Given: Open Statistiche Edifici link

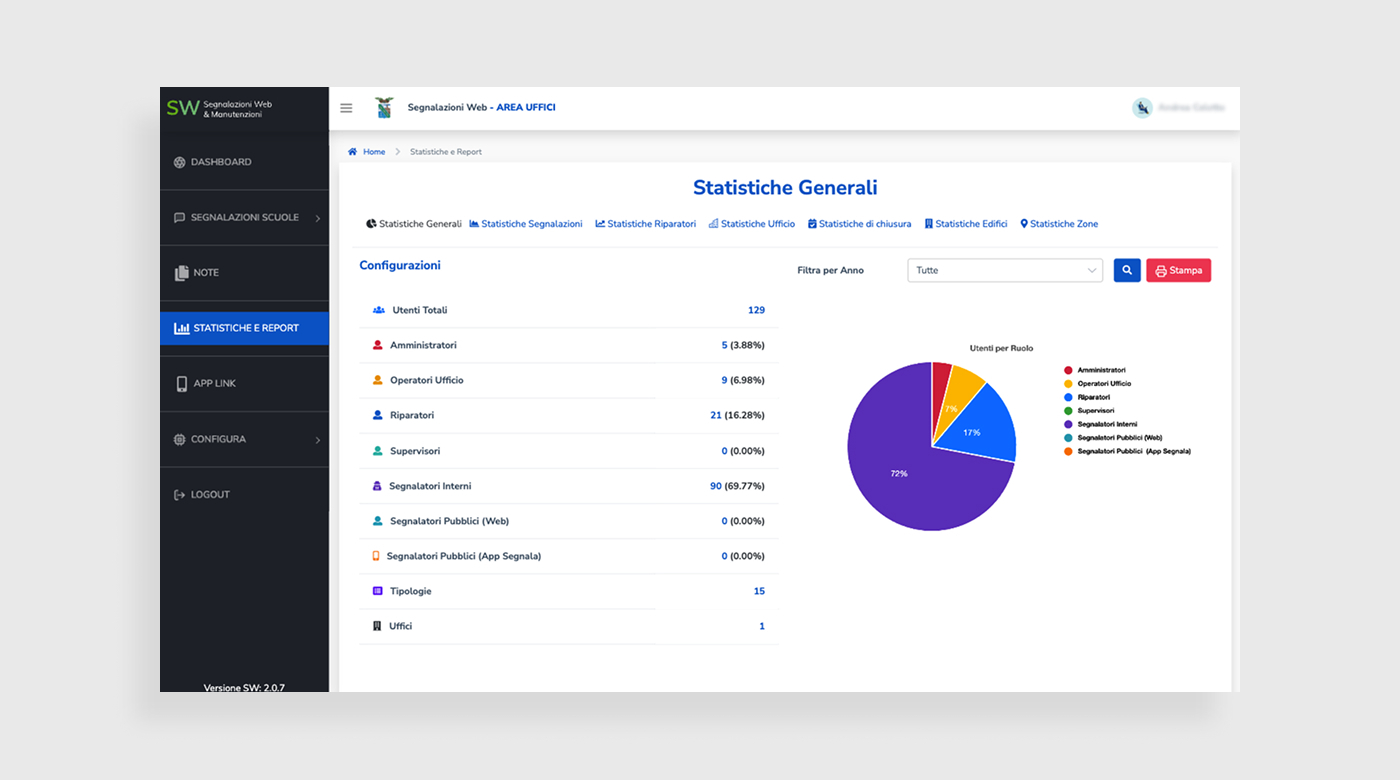Looking at the screenshot, I should 966,224.
